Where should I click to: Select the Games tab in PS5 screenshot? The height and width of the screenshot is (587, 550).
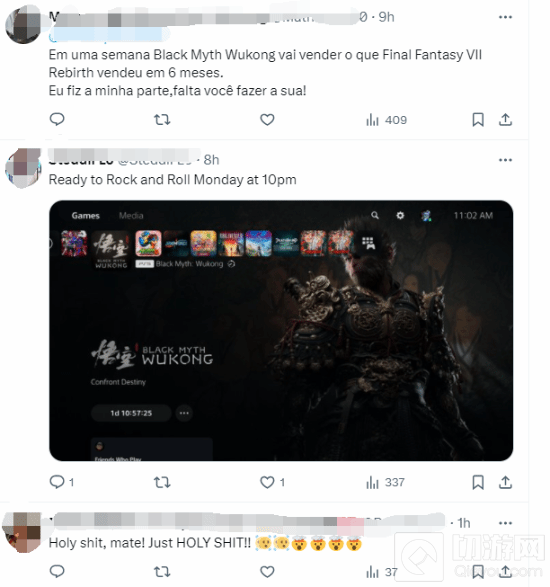coord(85,216)
